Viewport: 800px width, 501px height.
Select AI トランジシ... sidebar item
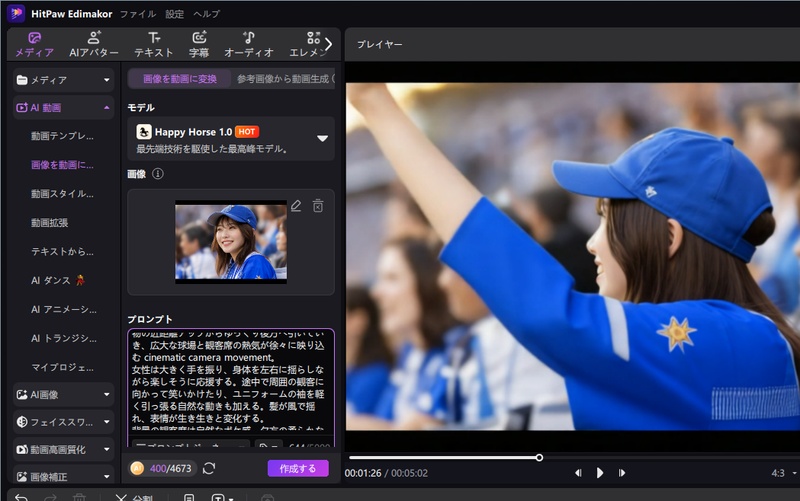pos(64,338)
